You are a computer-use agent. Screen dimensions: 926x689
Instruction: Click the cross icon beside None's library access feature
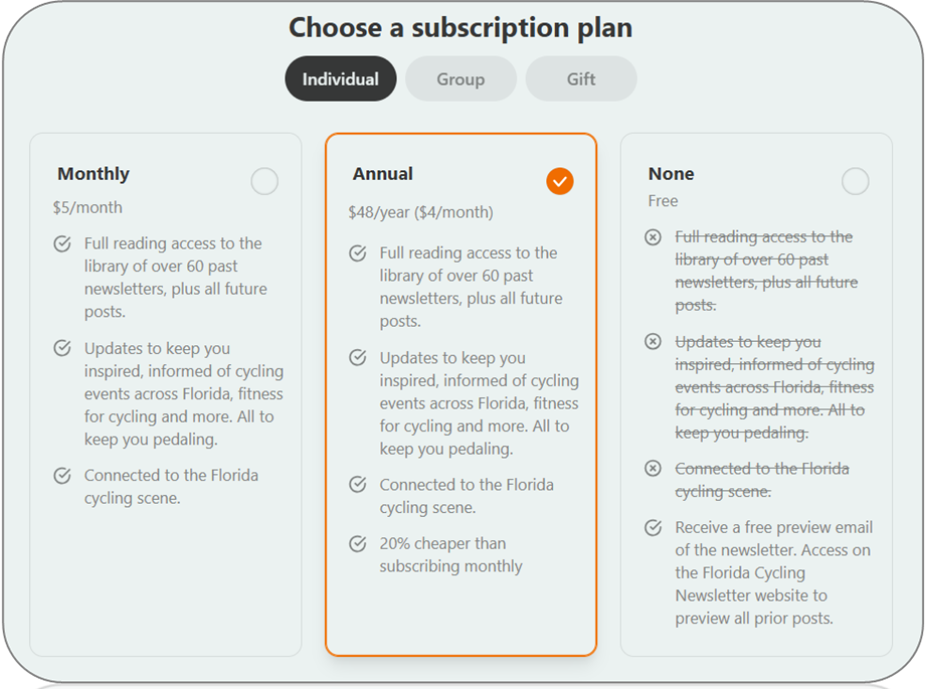653,237
